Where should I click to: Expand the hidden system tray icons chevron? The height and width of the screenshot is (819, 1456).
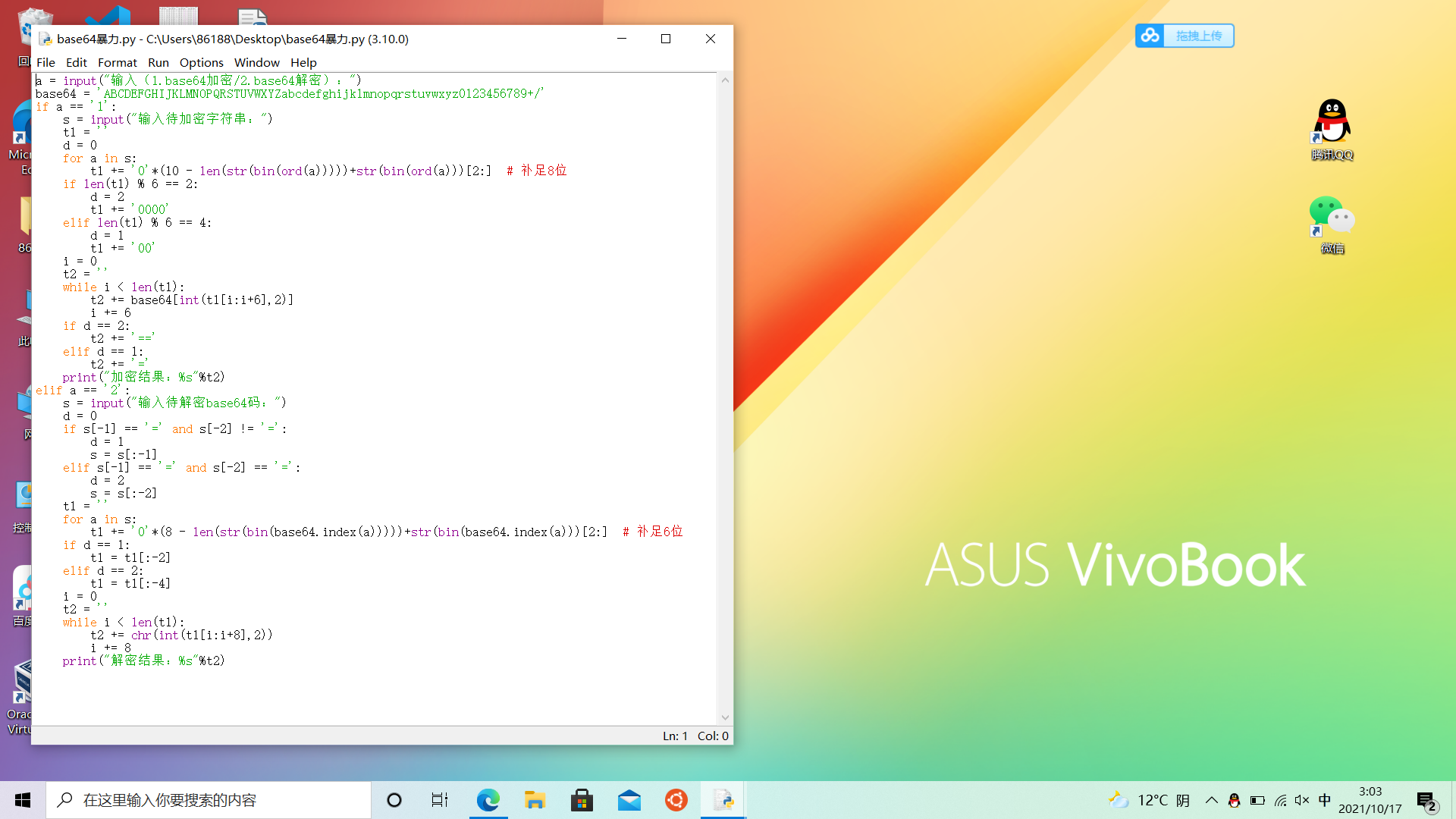point(1211,800)
